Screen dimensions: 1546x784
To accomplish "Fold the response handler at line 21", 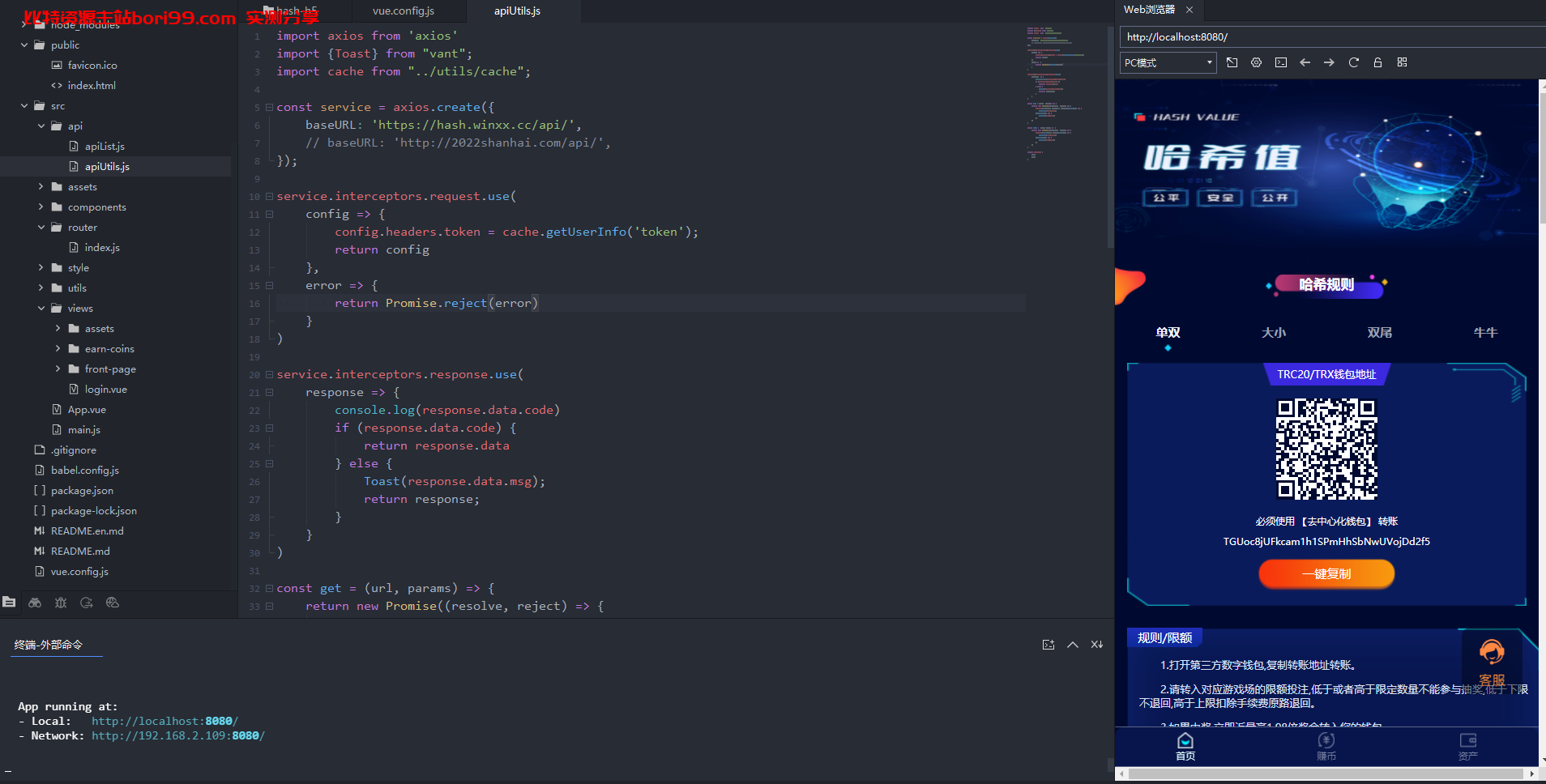I will tap(269, 392).
